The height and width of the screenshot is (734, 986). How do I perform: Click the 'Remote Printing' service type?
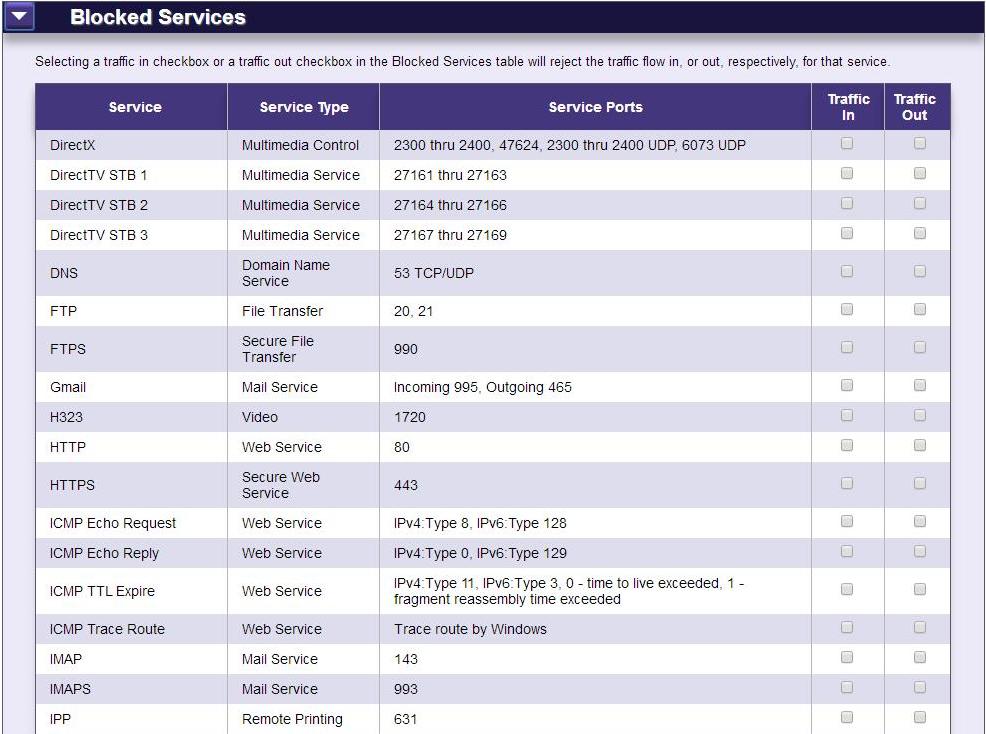292,719
